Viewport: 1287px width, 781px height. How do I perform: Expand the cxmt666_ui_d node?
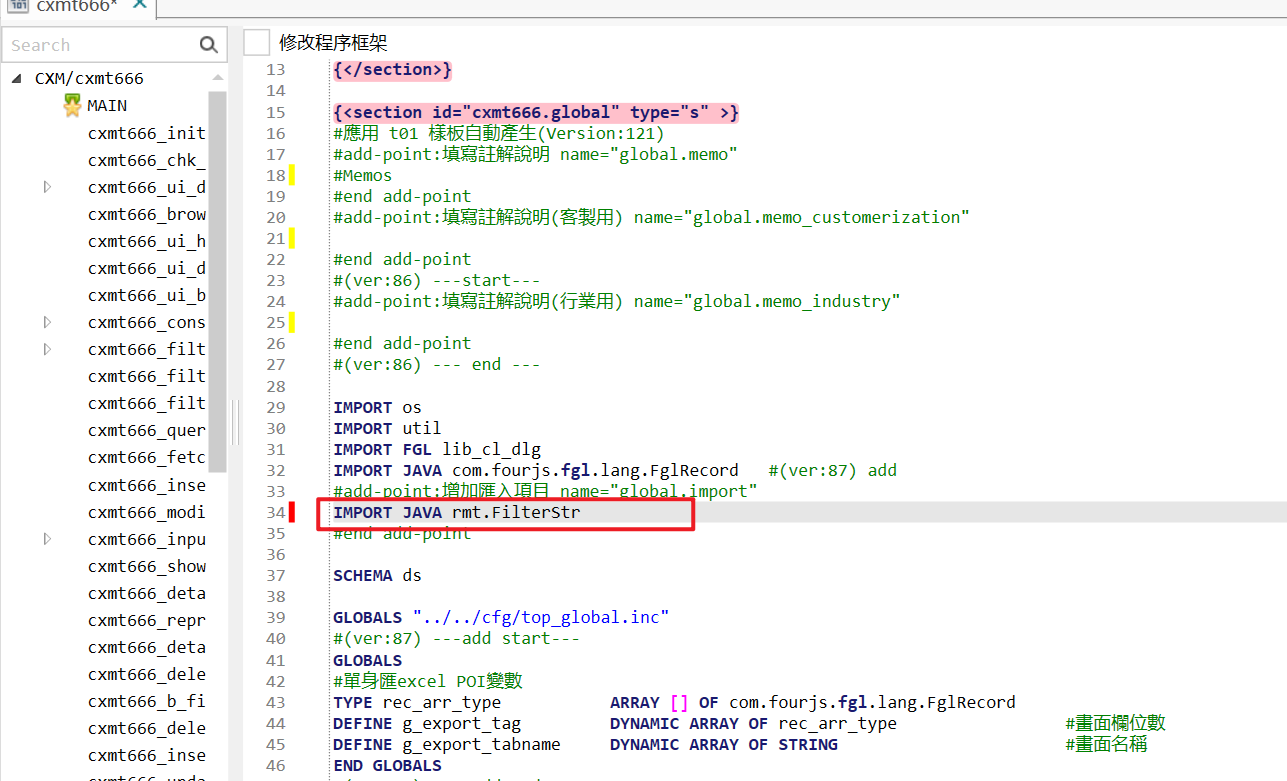[x=45, y=186]
